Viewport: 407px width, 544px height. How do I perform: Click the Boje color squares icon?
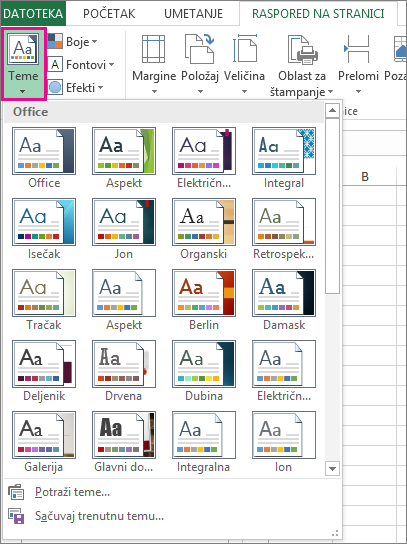(55, 41)
